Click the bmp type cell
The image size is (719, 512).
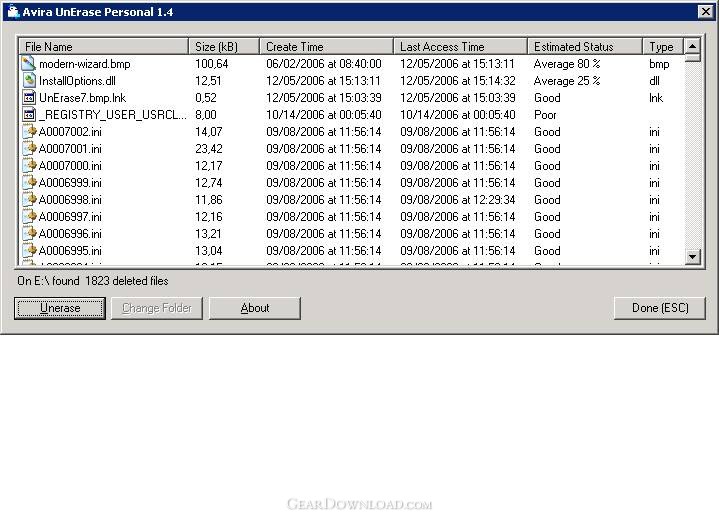point(659,64)
